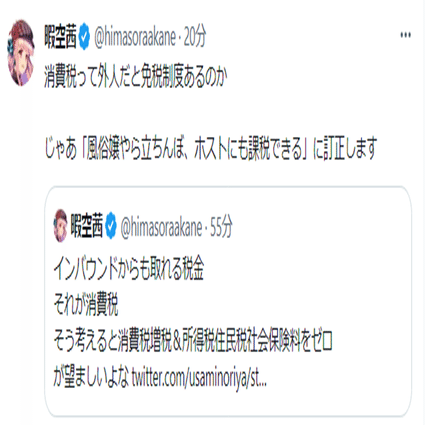Open the 55分 timestamp in quoted tweet

221,227
